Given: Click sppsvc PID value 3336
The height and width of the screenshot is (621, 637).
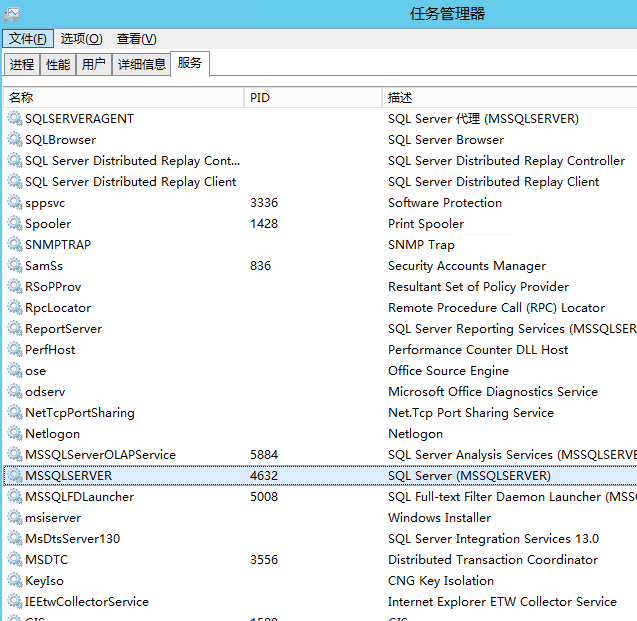Looking at the screenshot, I should point(264,202).
